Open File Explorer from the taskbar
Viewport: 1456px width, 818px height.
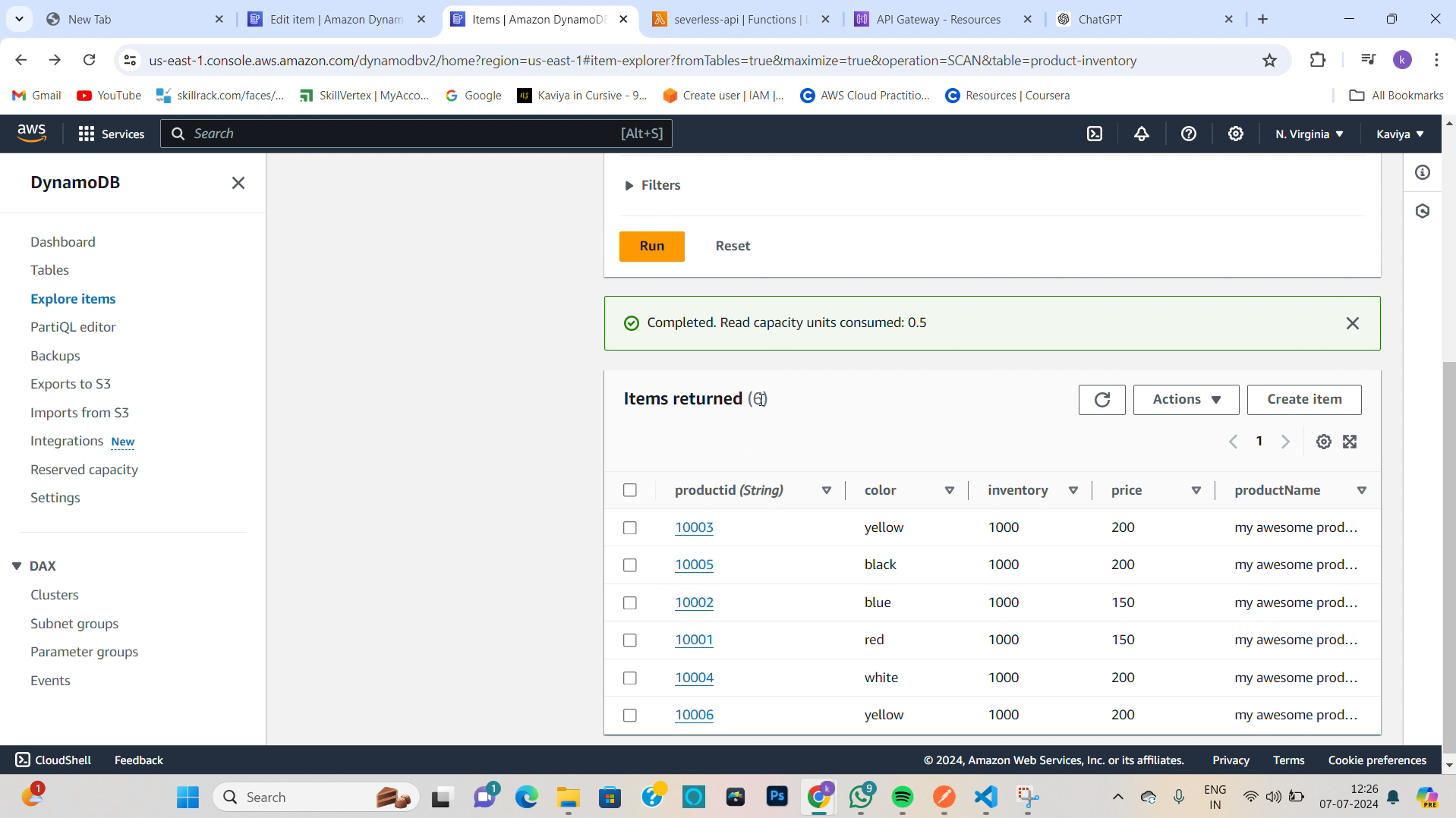[569, 797]
